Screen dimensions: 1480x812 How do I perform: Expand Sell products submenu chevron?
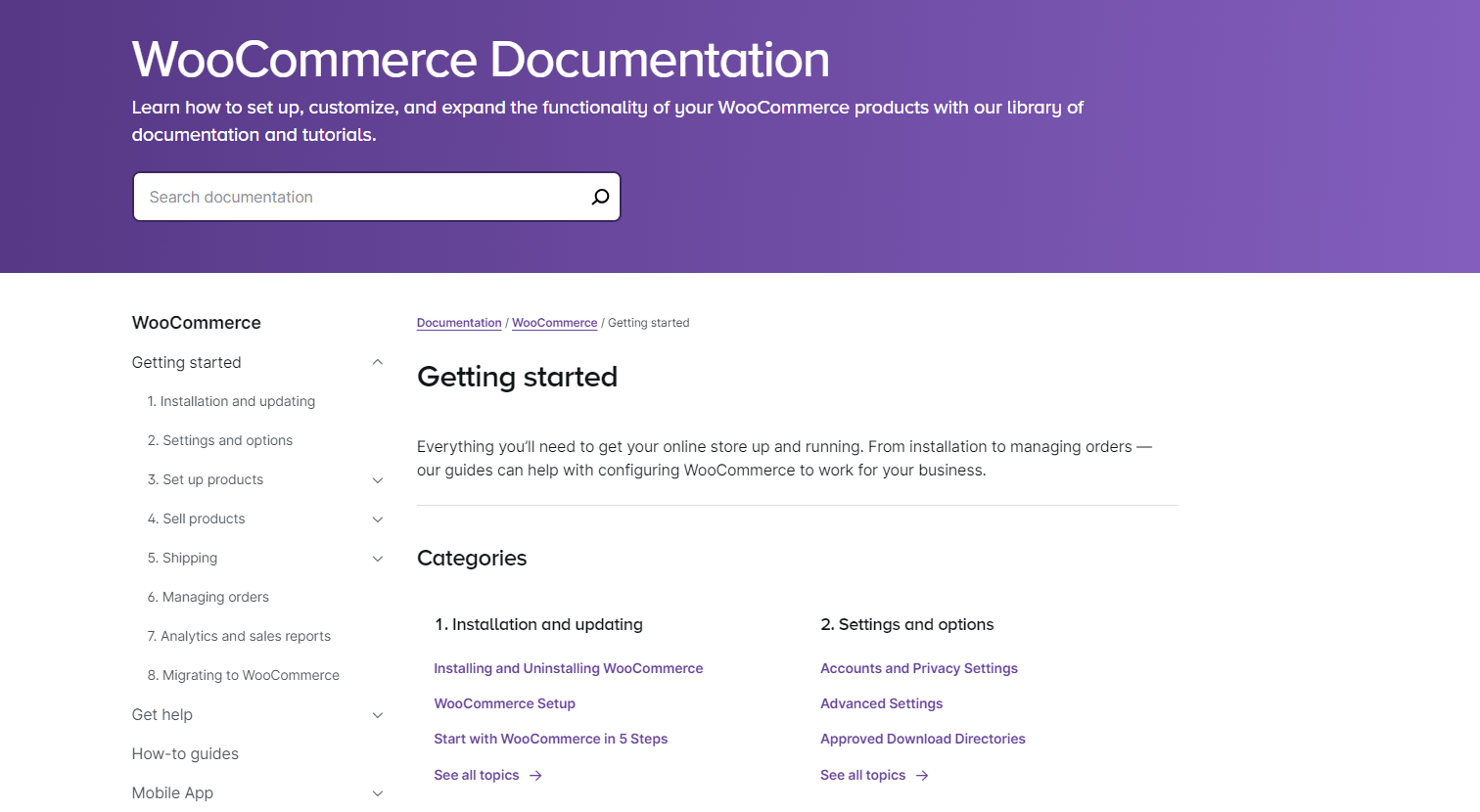click(x=378, y=519)
